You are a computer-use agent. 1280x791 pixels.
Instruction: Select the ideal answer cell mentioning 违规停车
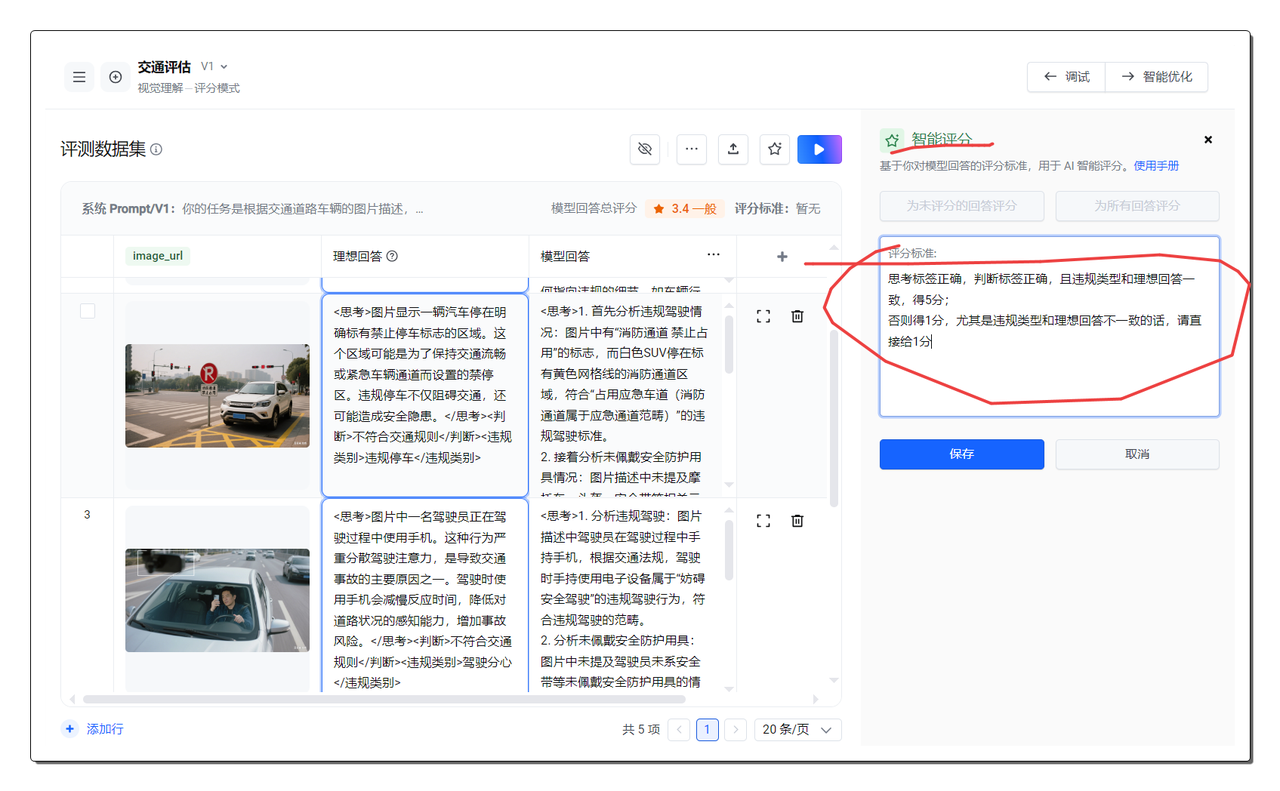[x=425, y=395]
